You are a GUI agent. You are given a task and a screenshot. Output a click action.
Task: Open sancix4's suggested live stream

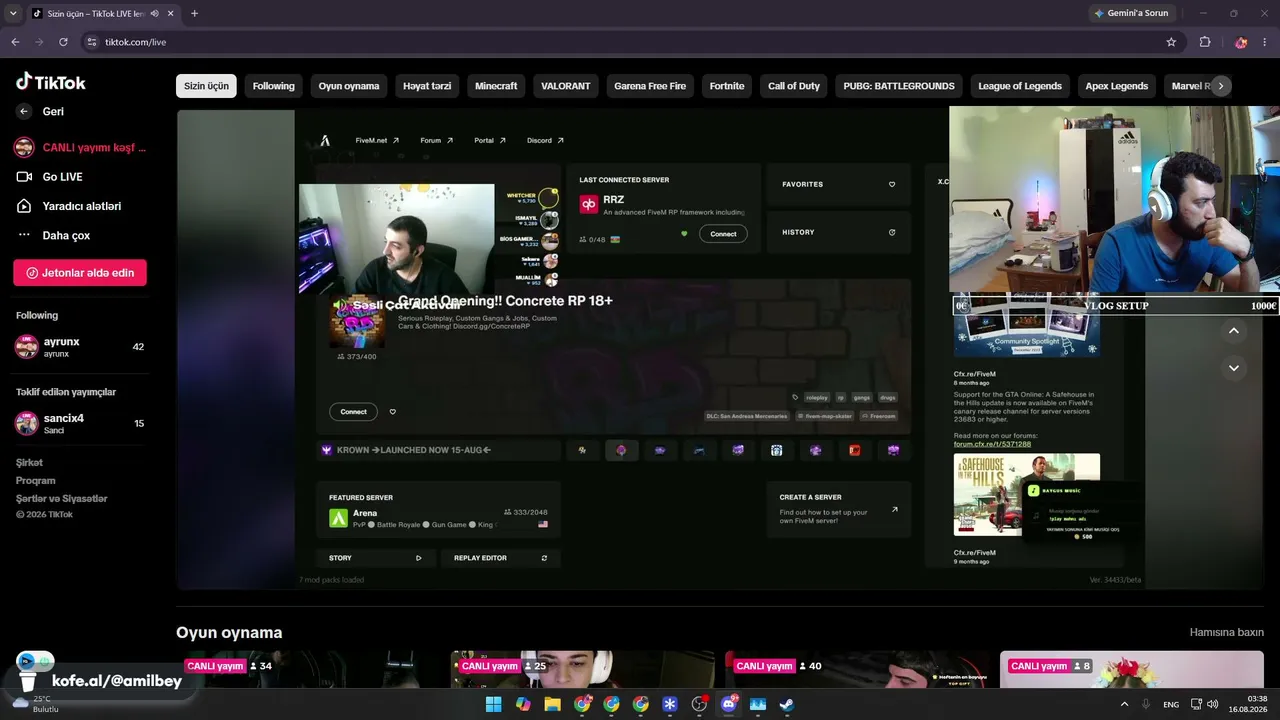click(x=80, y=423)
